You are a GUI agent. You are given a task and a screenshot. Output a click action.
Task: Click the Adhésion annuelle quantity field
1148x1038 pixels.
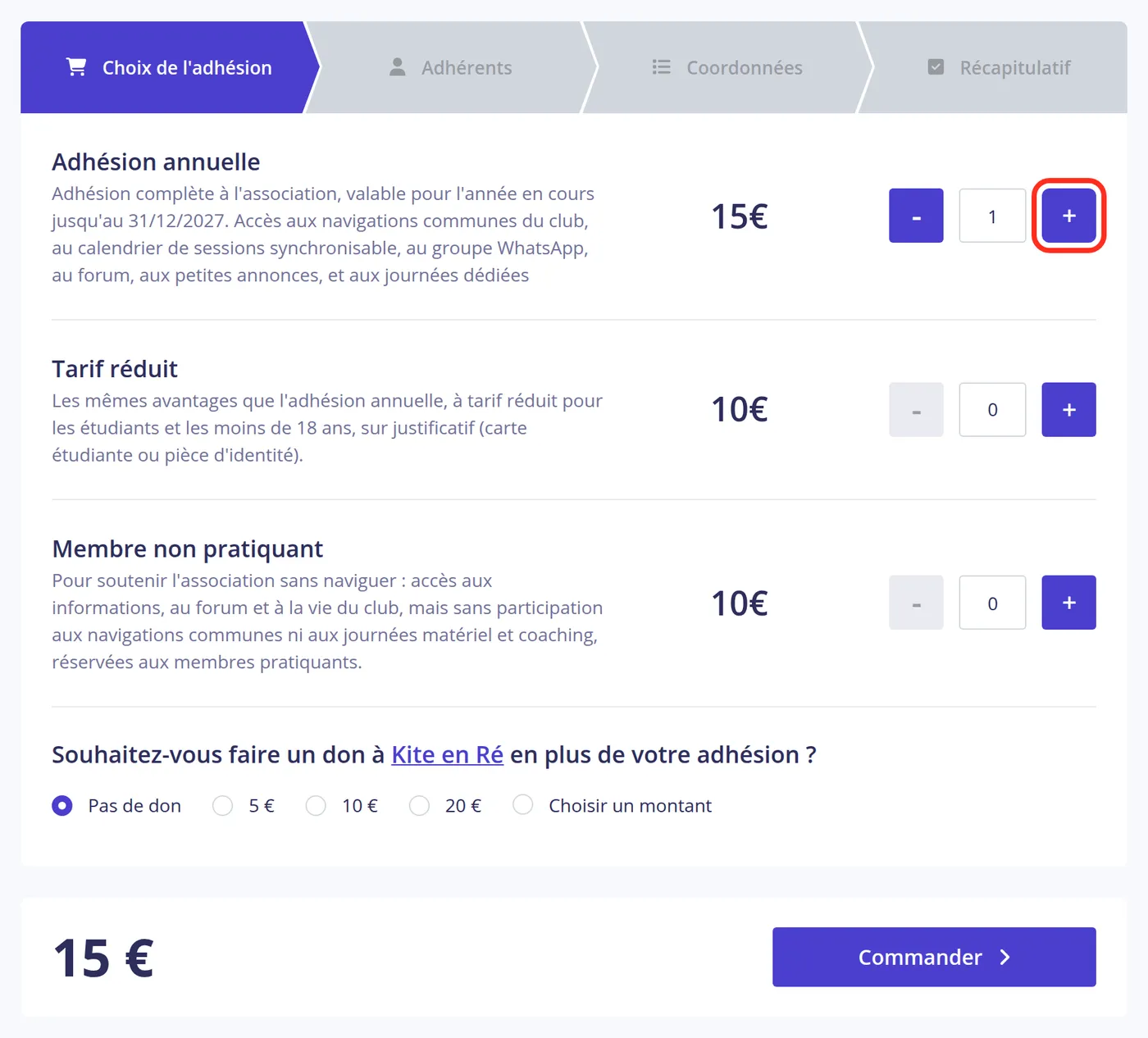click(992, 216)
